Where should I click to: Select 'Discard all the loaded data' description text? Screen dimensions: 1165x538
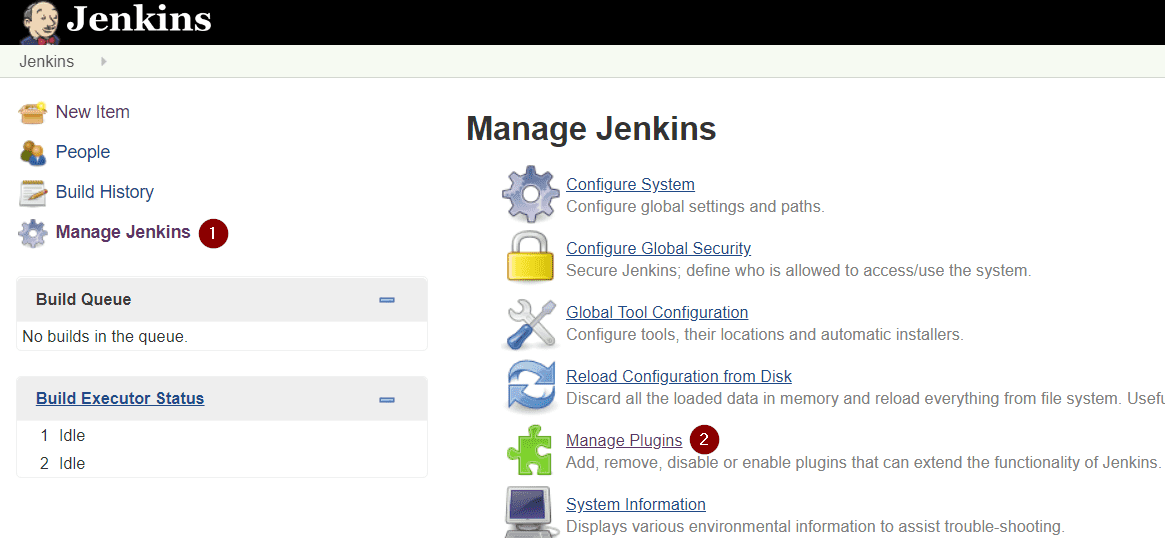[x=866, y=398]
